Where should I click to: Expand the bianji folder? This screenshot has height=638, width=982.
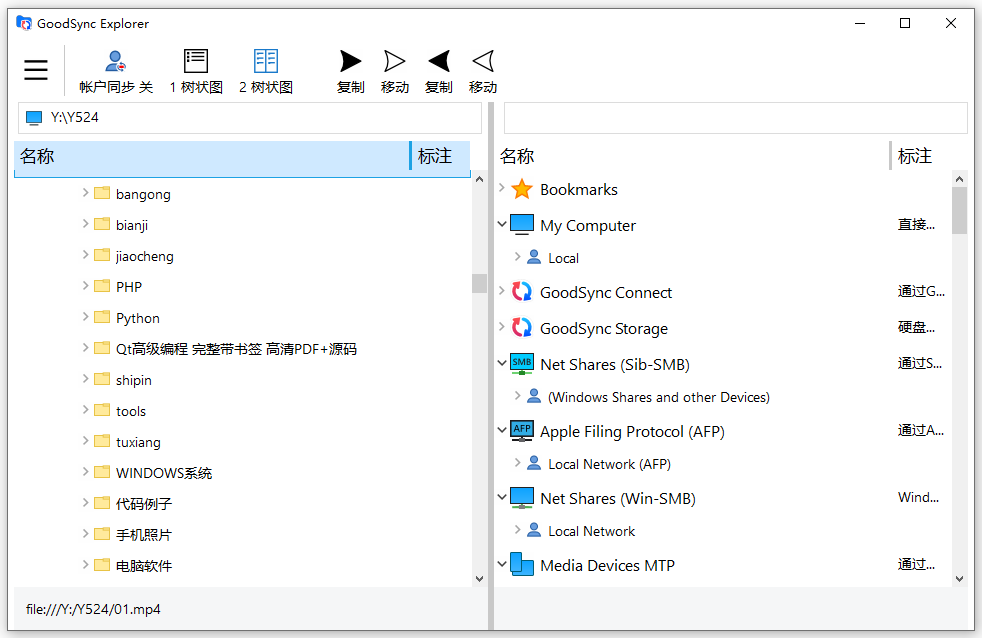(x=85, y=224)
